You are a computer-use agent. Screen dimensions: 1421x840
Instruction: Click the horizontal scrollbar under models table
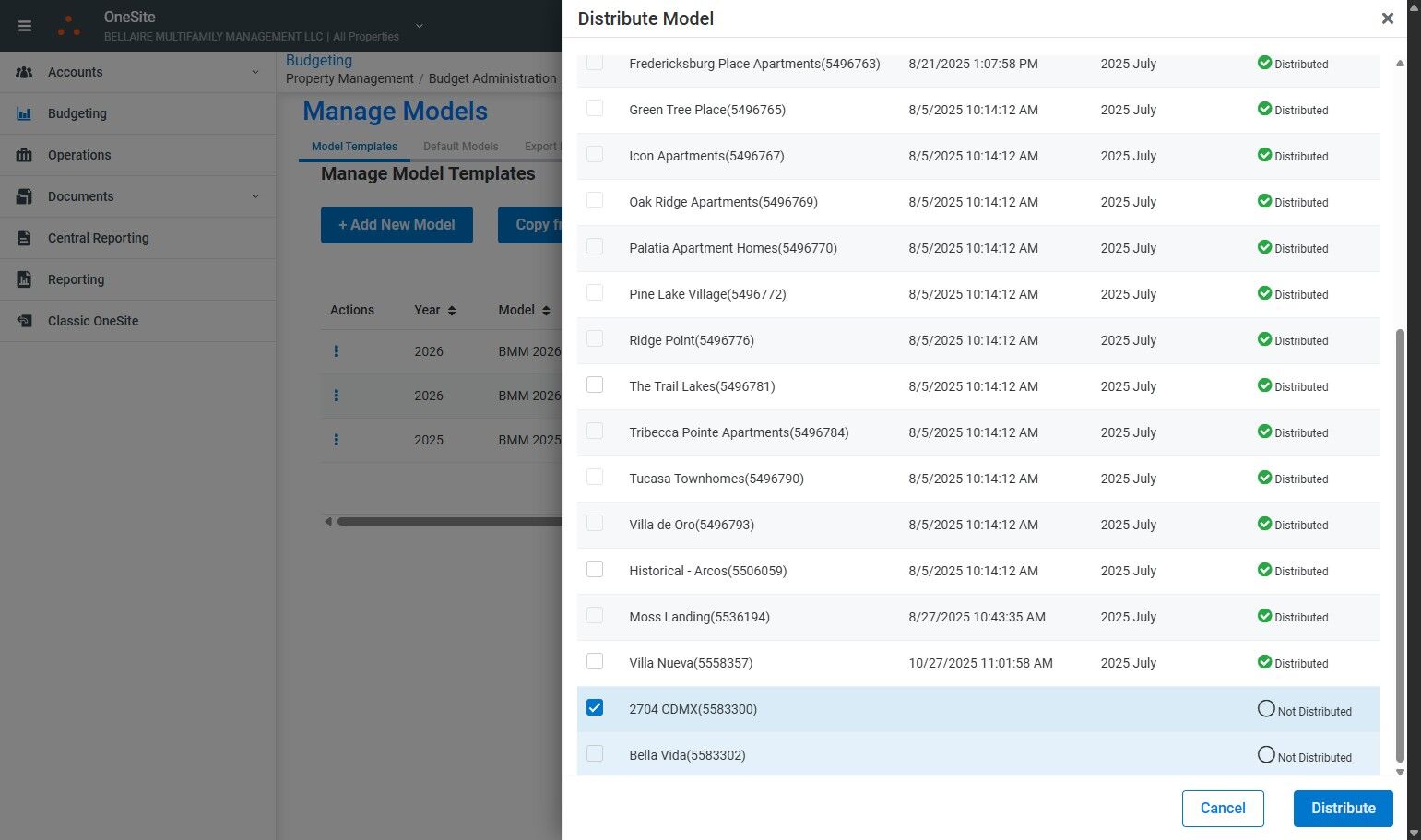point(450,521)
